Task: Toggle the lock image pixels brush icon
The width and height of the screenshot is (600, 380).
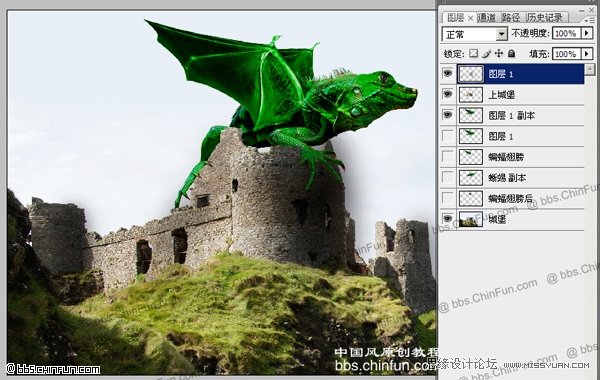Action: coord(486,54)
